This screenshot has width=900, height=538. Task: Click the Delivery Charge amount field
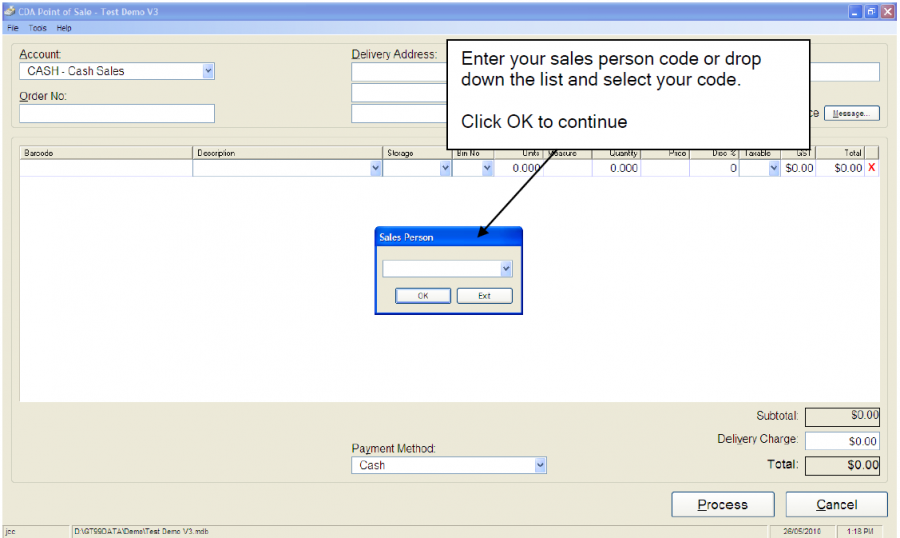pos(842,441)
